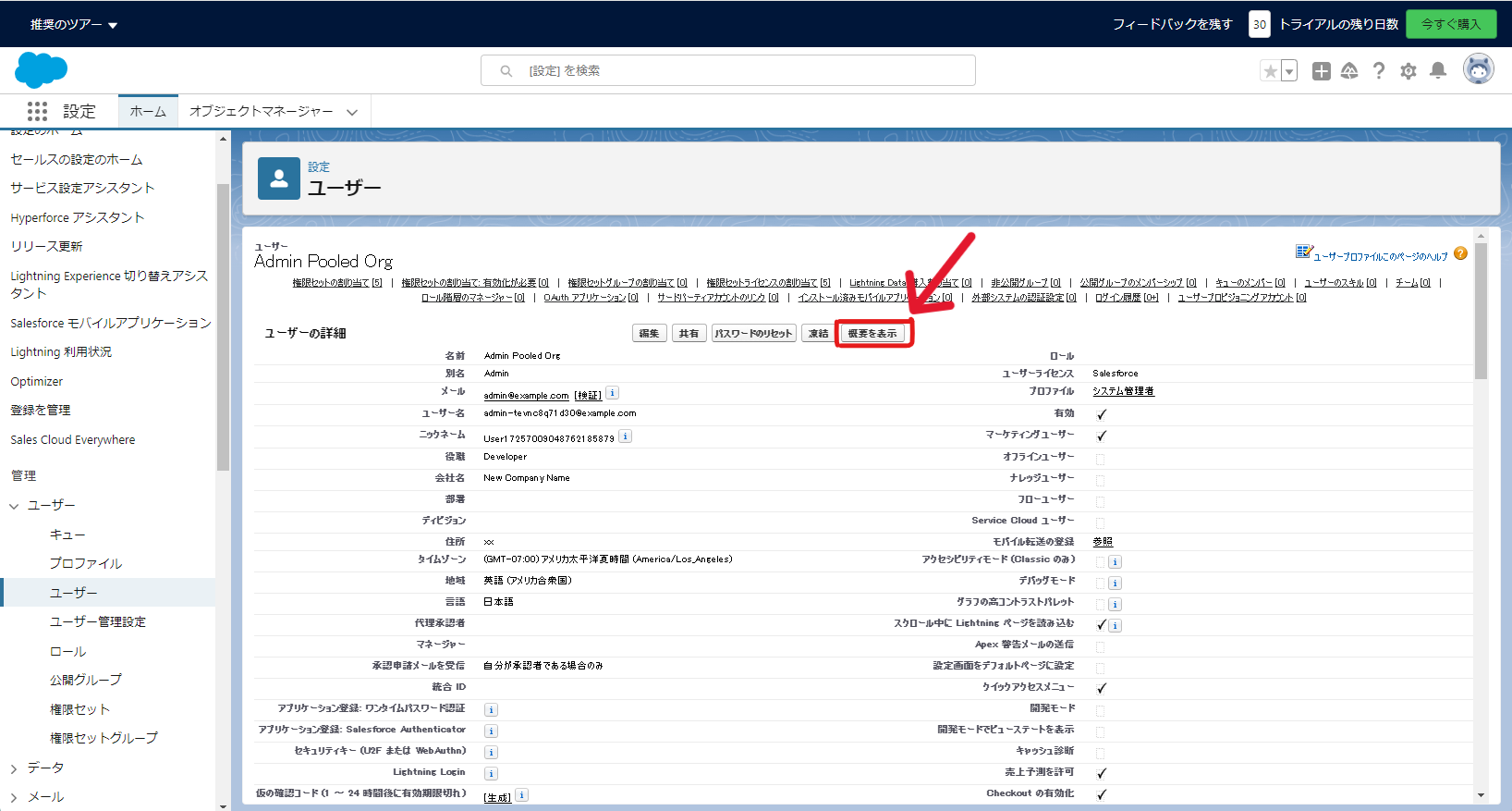The height and width of the screenshot is (811, 1512).
Task: Toggle the フローユーザー checkbox
Action: point(1100,501)
